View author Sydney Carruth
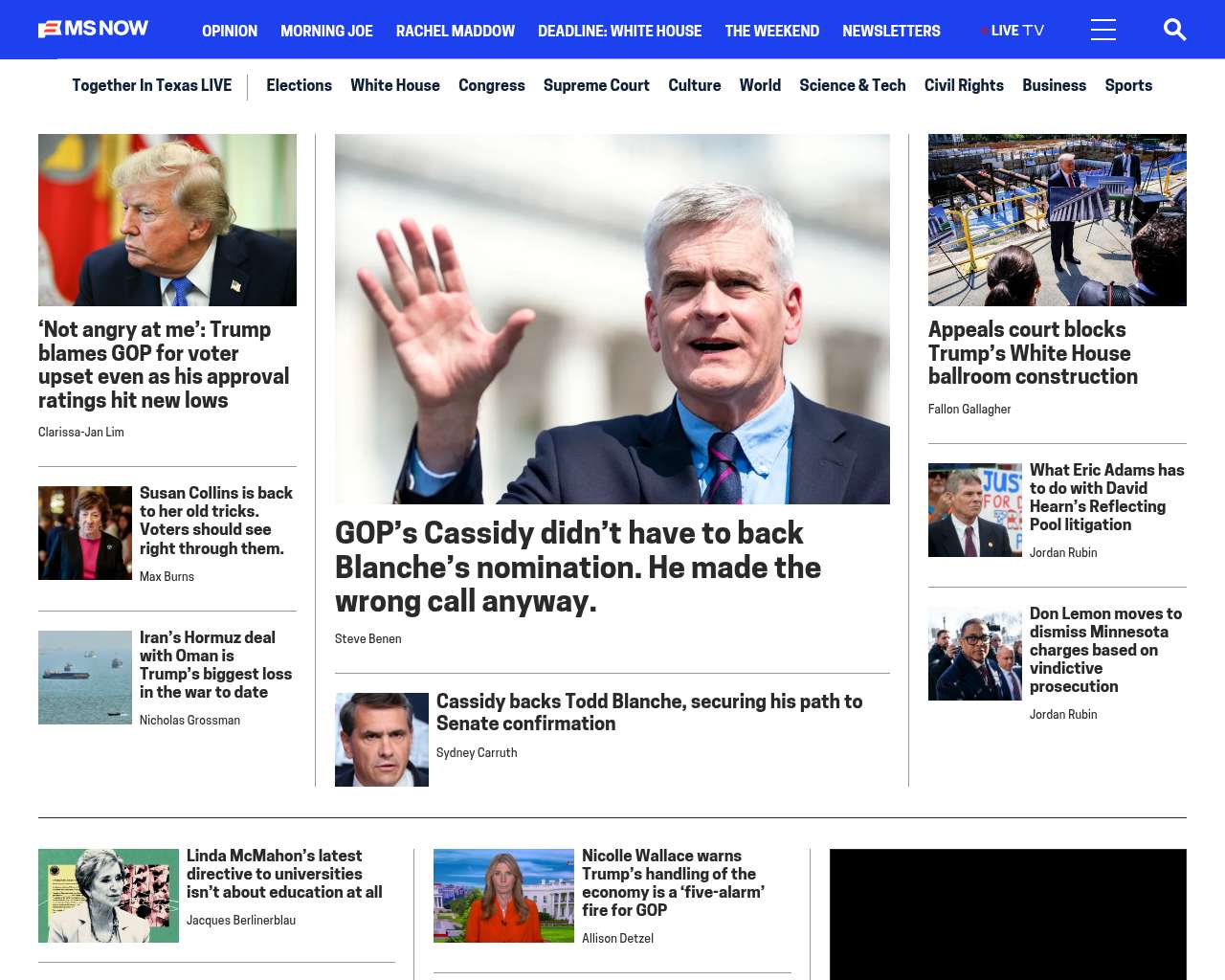 pos(477,753)
